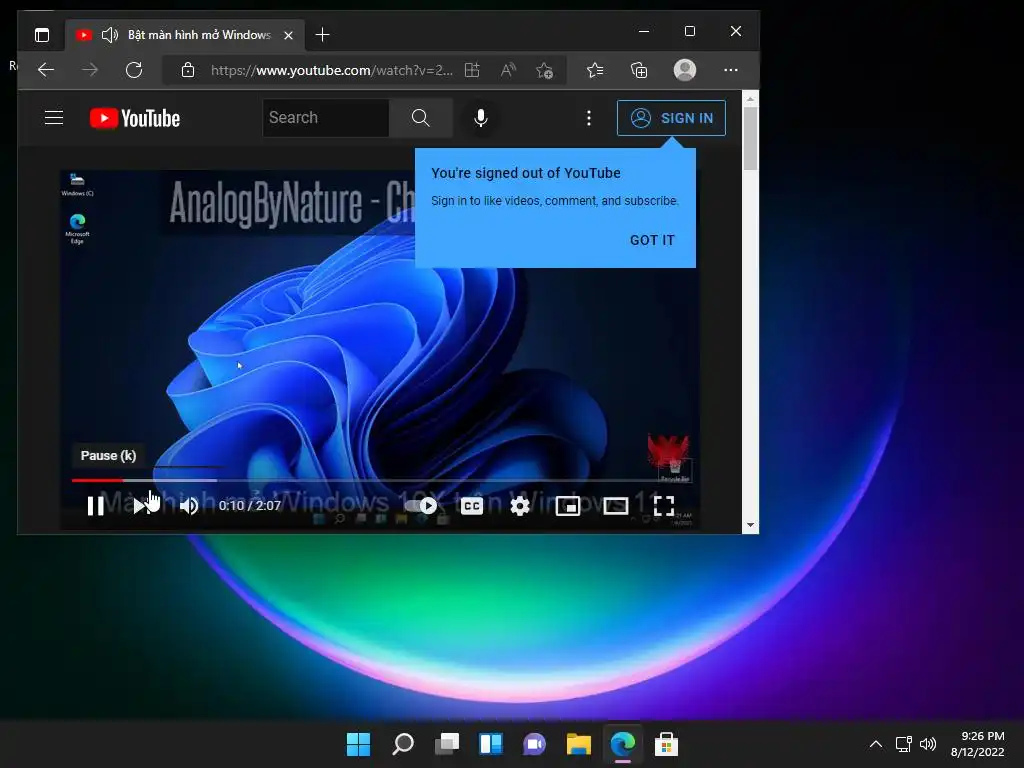Open taskbar Search
The width and height of the screenshot is (1024, 768).
tap(402, 744)
